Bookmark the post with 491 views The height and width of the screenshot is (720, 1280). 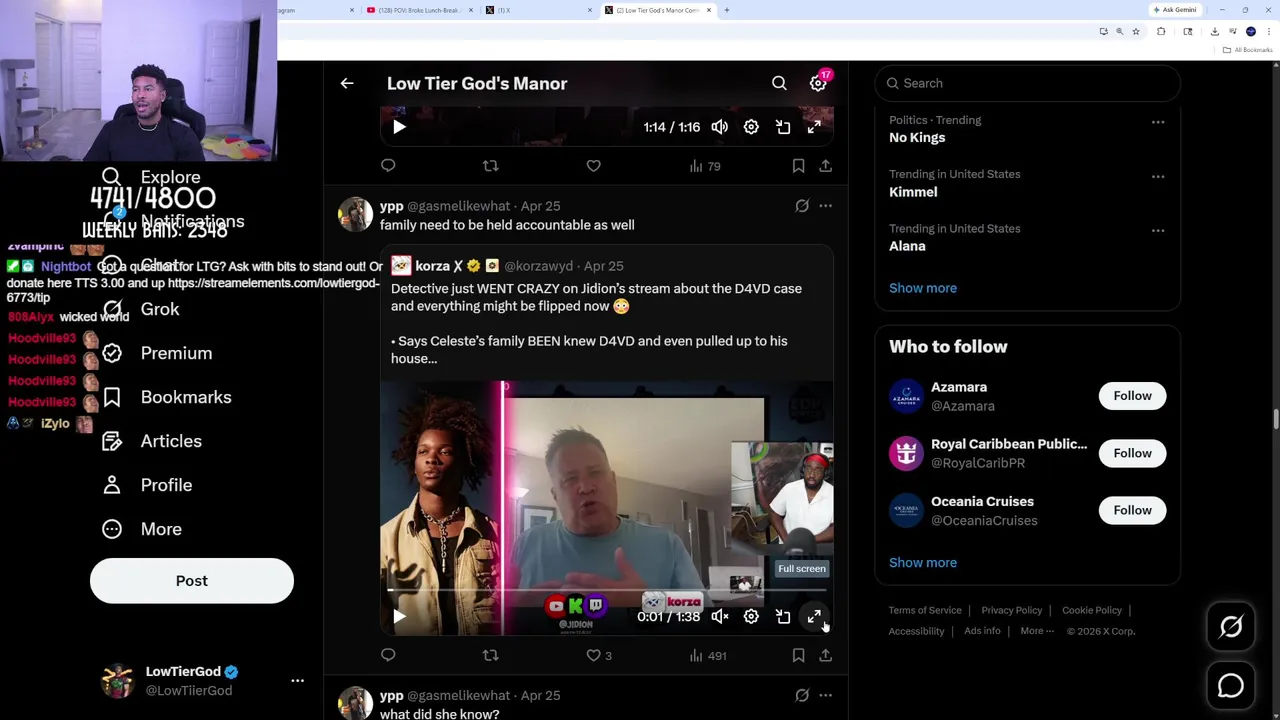tap(798, 656)
